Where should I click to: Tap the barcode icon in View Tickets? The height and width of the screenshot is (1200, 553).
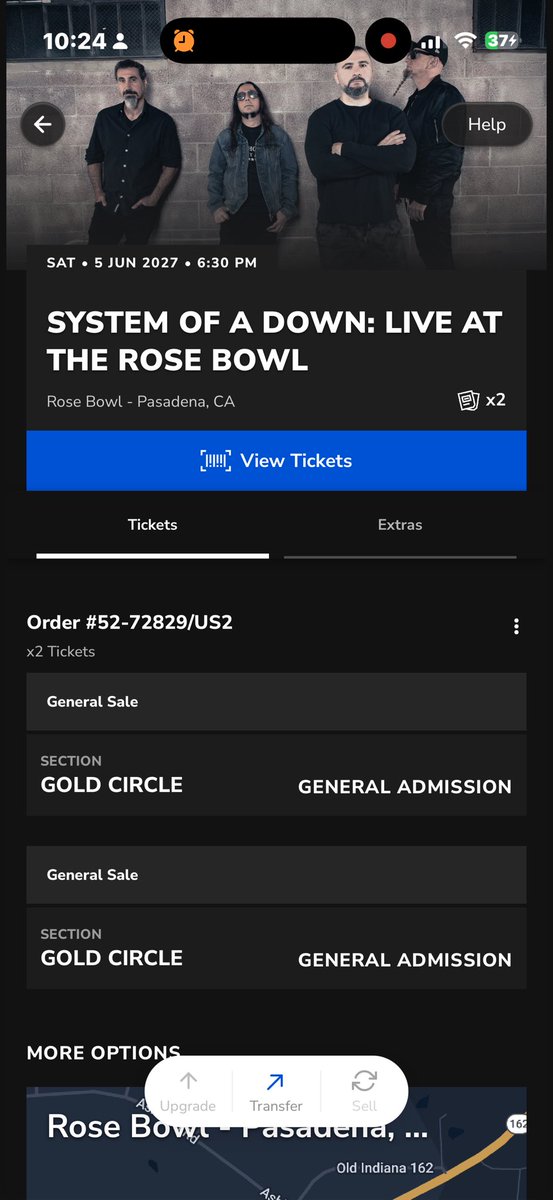click(x=216, y=461)
